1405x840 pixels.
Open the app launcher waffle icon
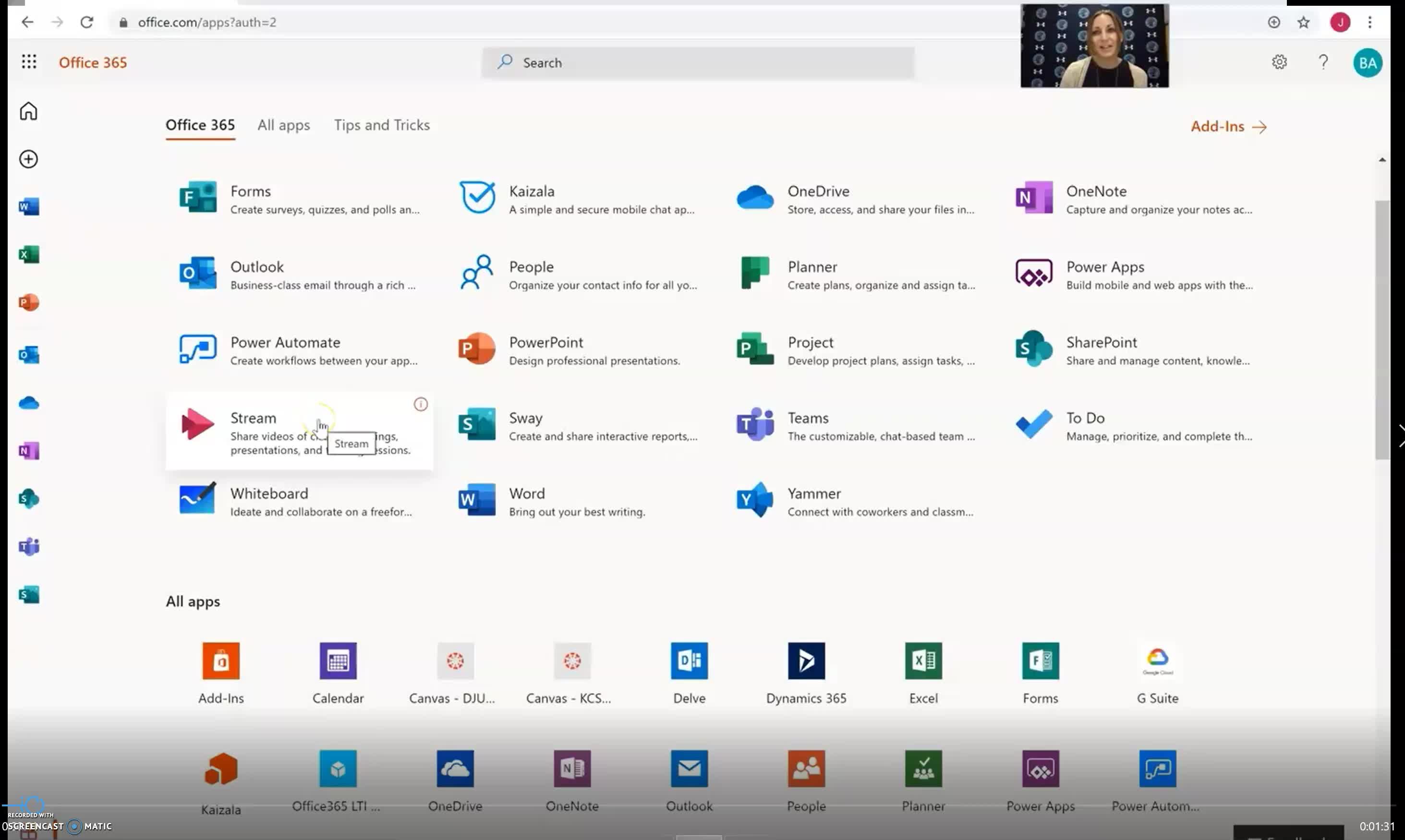[29, 62]
